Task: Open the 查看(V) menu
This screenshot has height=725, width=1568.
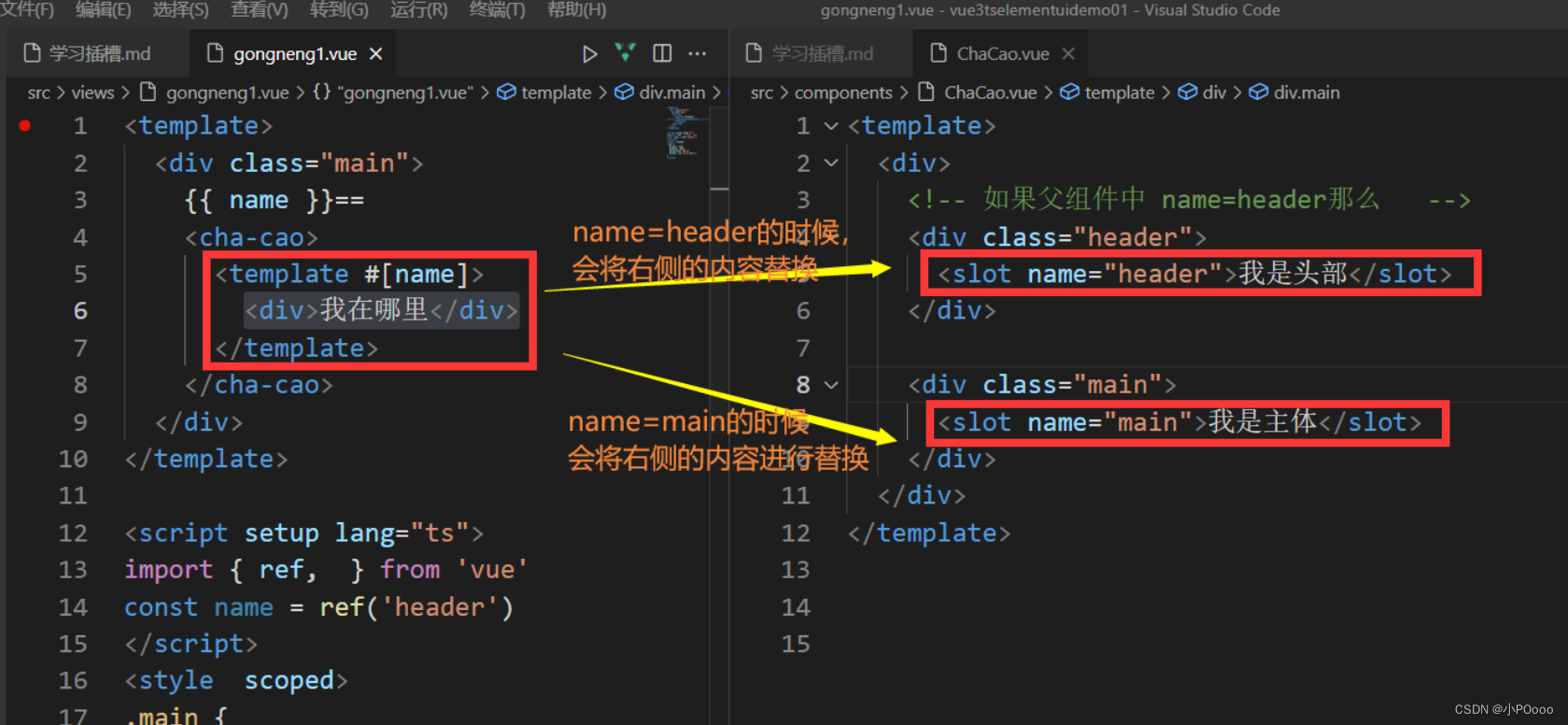Action: tap(259, 10)
